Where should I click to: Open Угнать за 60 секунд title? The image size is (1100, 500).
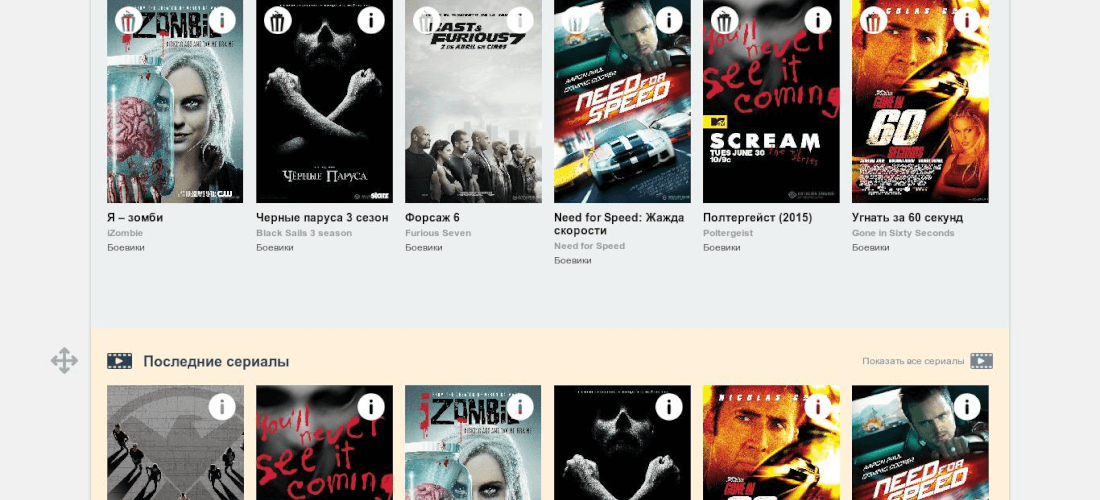[907, 218]
